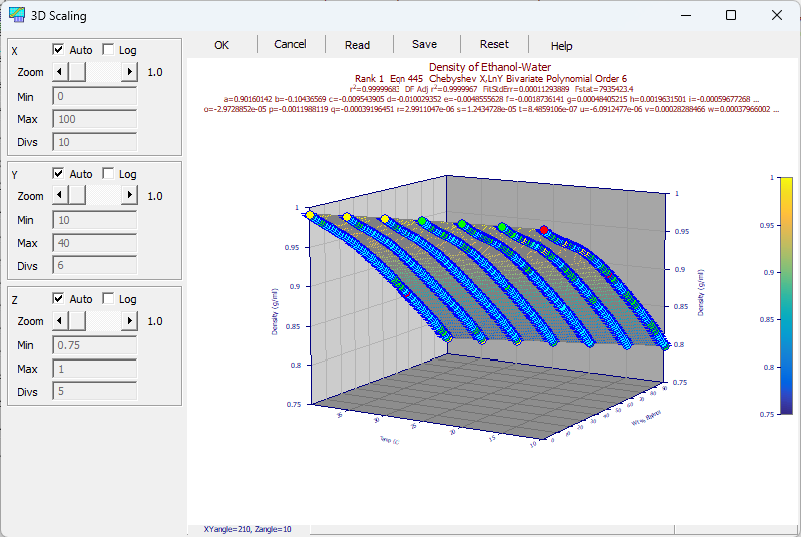Click the Read button
Image resolution: width=801 pixels, height=537 pixels.
point(357,45)
